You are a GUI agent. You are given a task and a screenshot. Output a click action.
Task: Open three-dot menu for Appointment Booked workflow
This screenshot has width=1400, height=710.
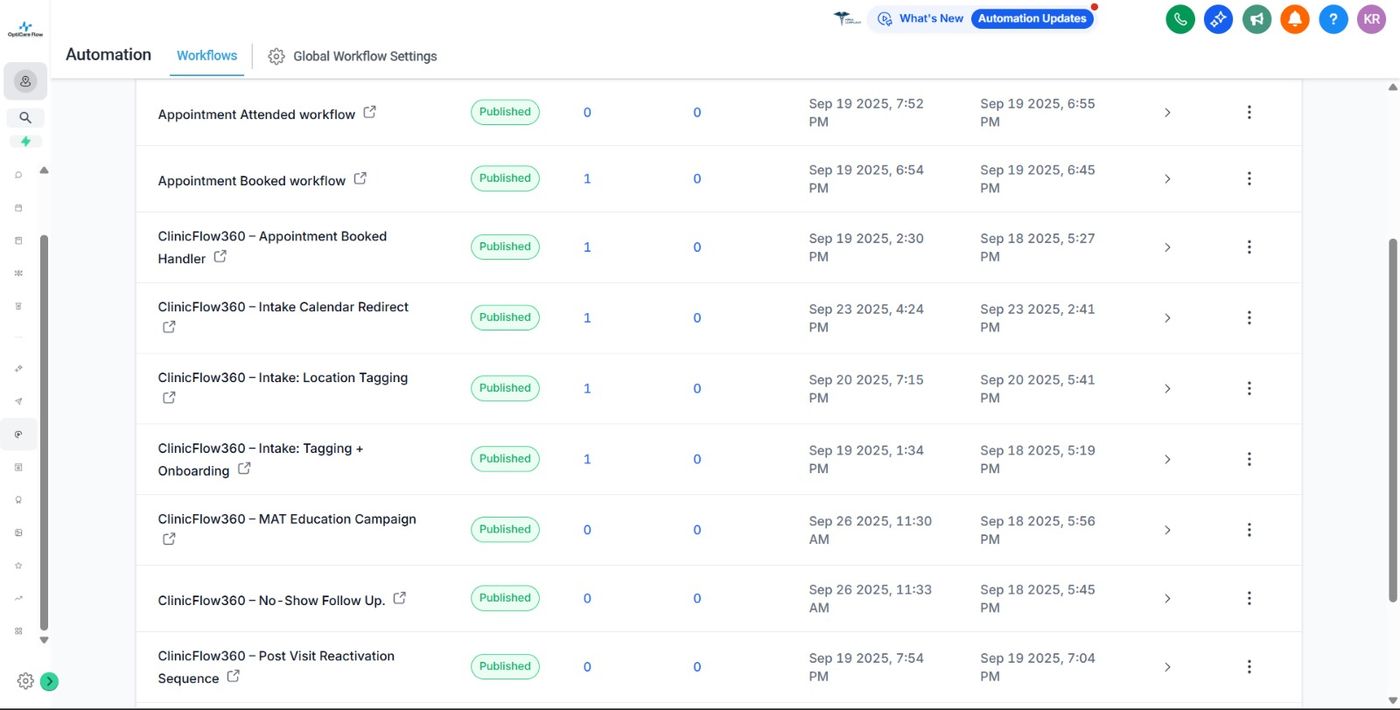click(1249, 179)
